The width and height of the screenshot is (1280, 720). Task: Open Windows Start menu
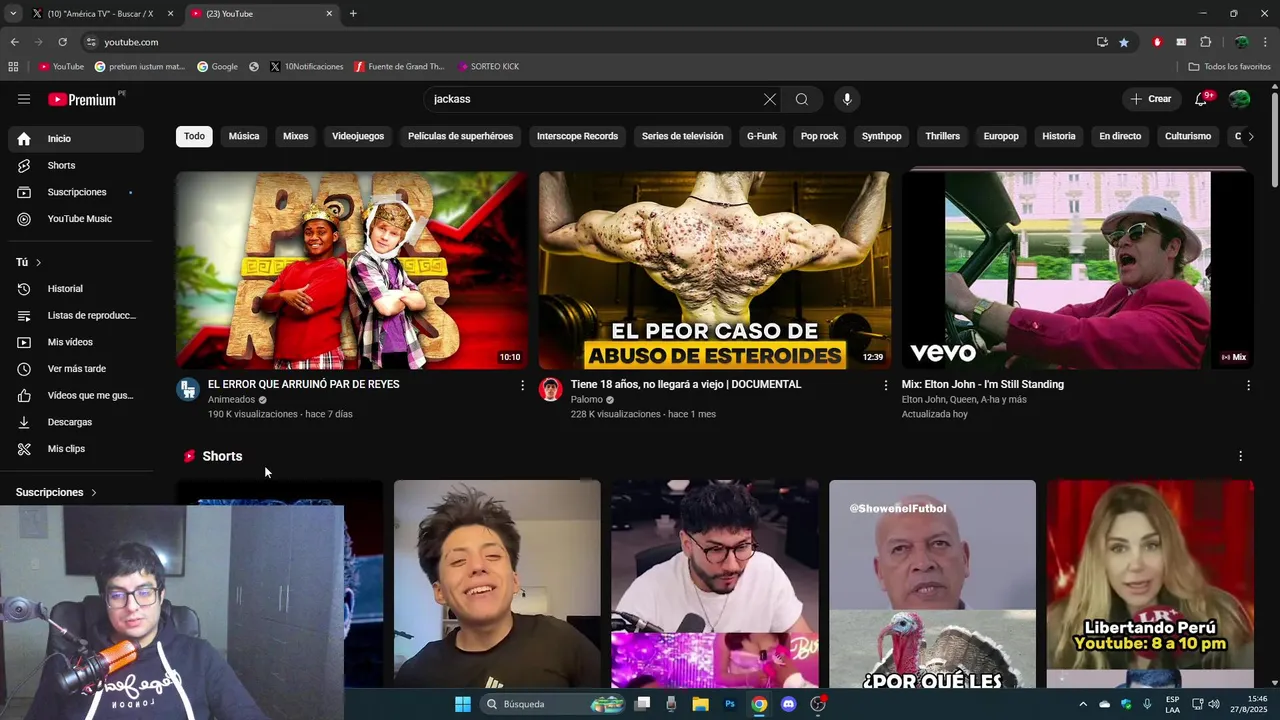pos(463,704)
